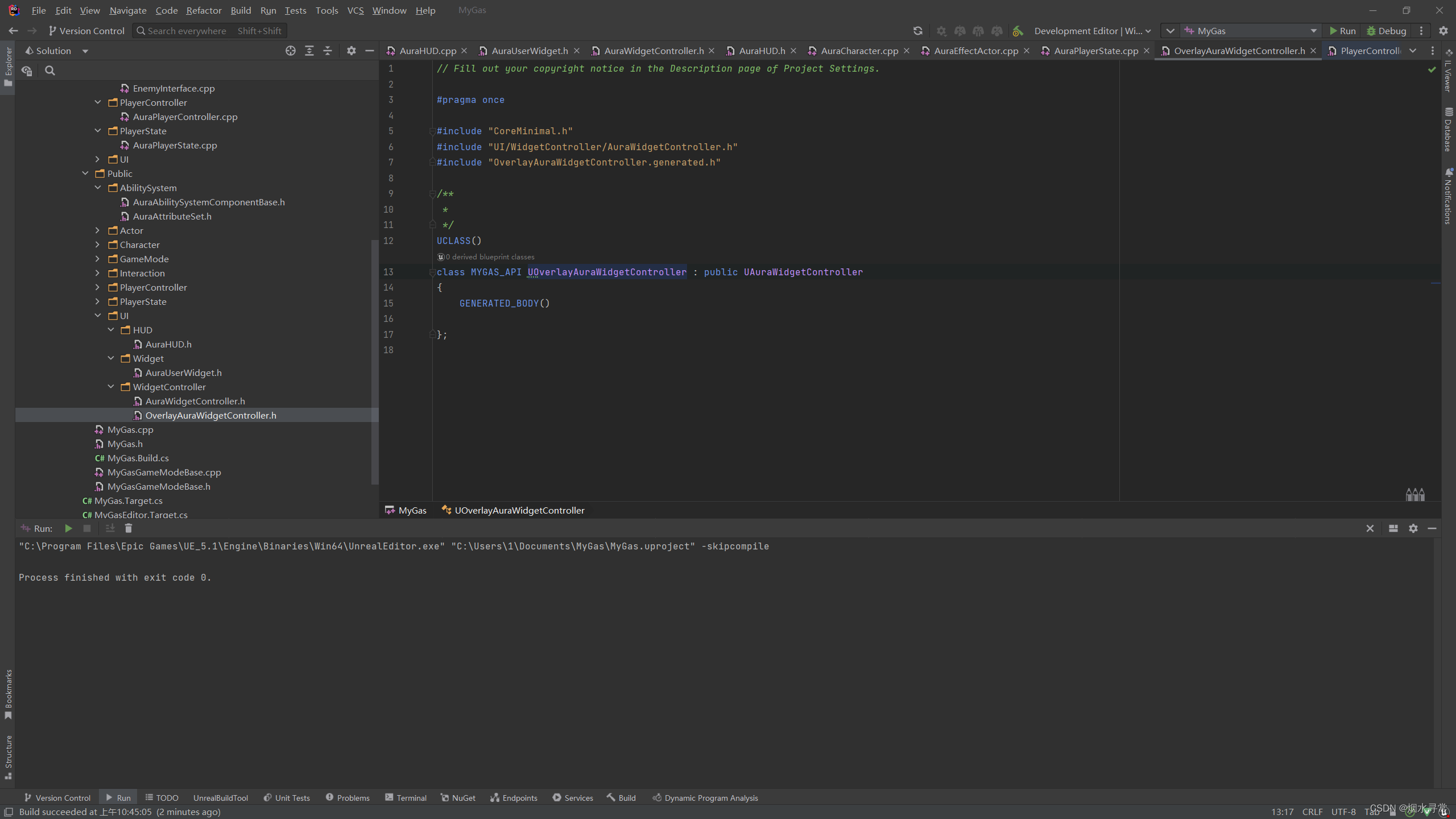Toggle the scroll to end button in the Run panel
The height and width of the screenshot is (819, 1456).
(x=110, y=528)
